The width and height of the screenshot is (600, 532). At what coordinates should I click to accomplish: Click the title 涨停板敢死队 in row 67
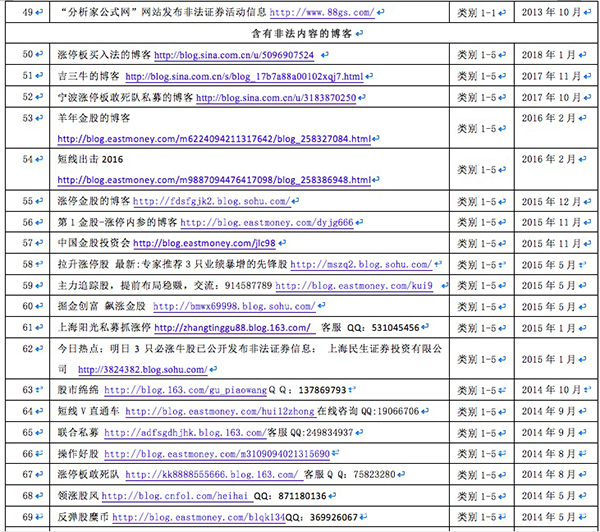pyautogui.click(x=88, y=475)
